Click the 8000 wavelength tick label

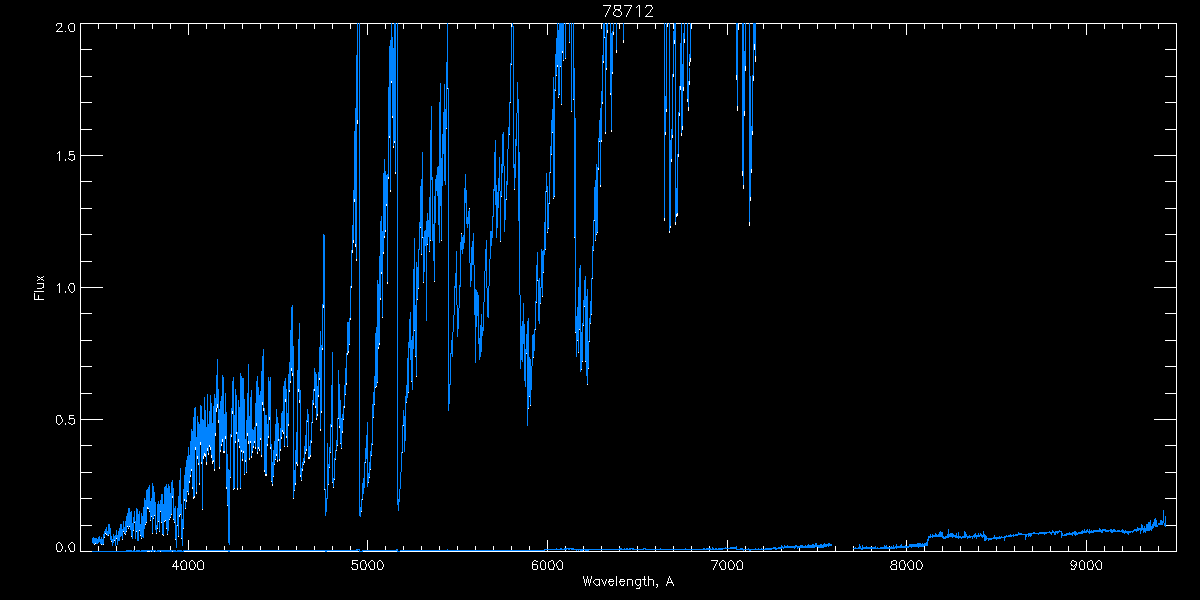[906, 565]
